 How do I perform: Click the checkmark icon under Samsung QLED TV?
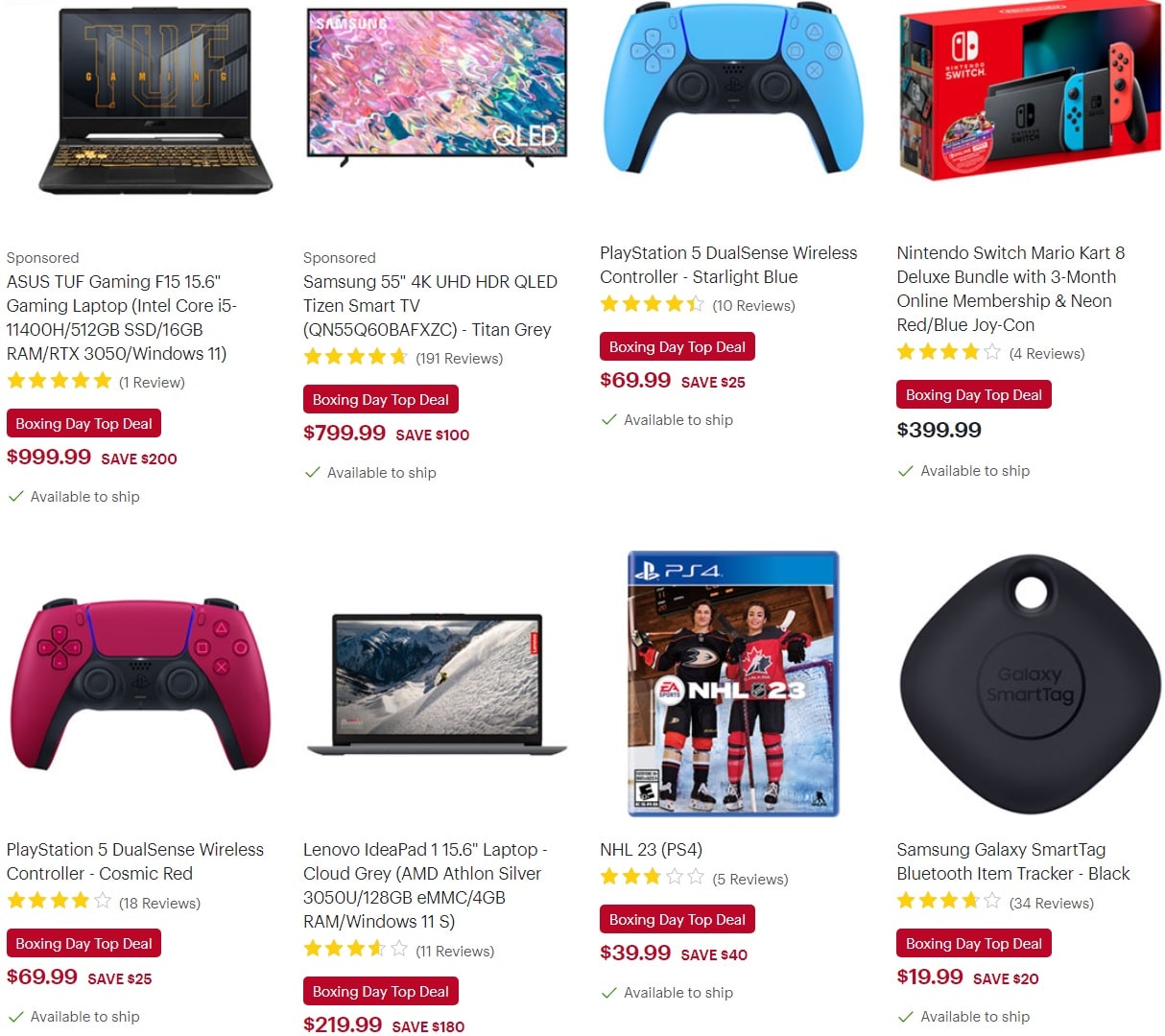313,472
